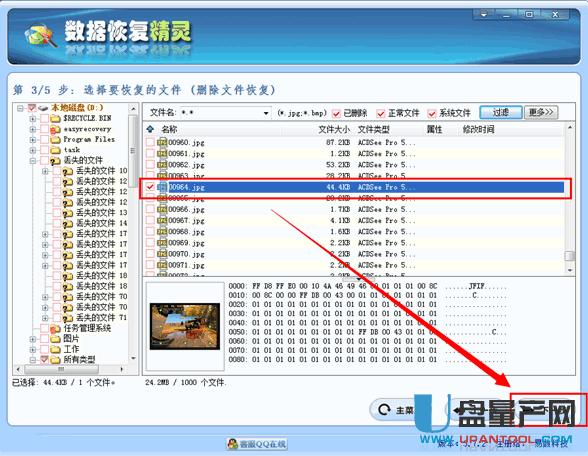Click the easyrecovery folder icon
This screenshot has height=456, width=588.
pos(56,129)
